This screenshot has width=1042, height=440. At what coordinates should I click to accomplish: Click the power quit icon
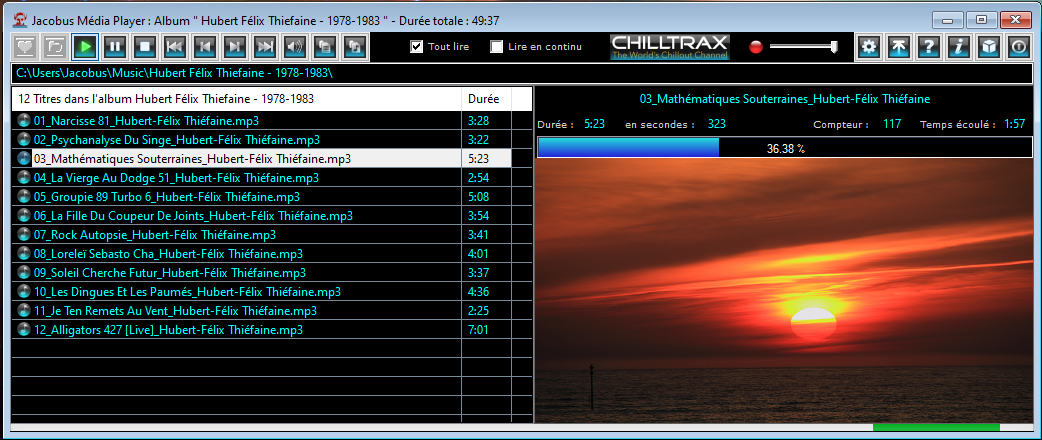[x=1018, y=47]
